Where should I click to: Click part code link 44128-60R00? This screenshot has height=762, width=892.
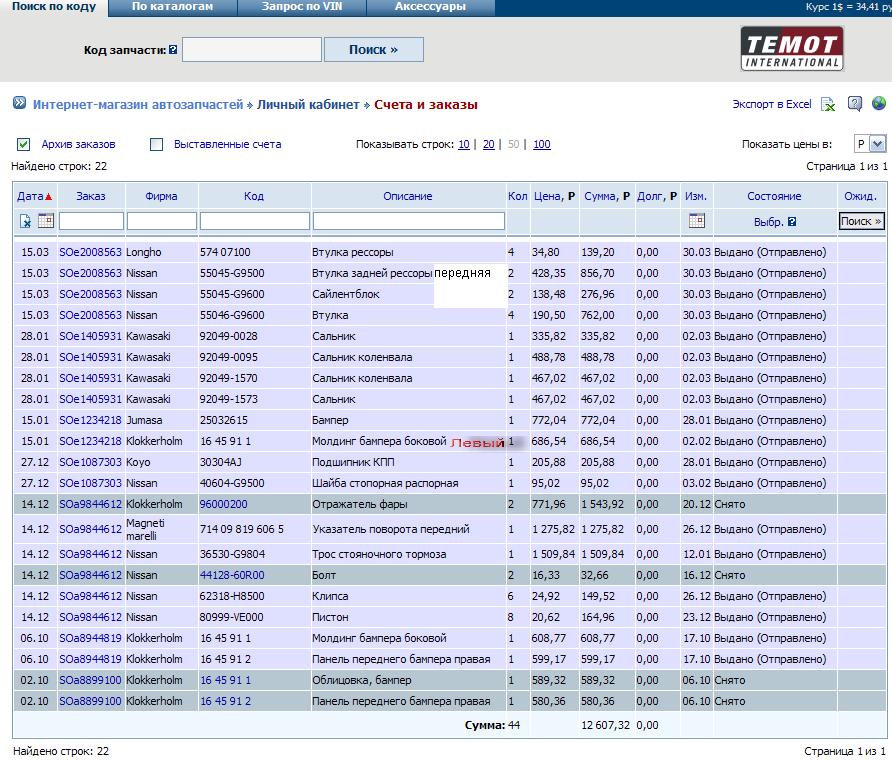[x=232, y=575]
